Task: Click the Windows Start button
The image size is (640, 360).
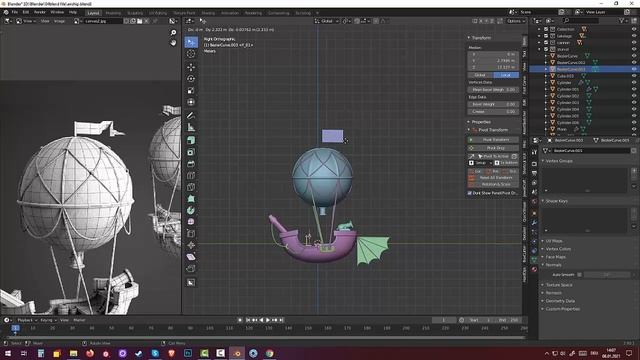Action: tap(8, 353)
